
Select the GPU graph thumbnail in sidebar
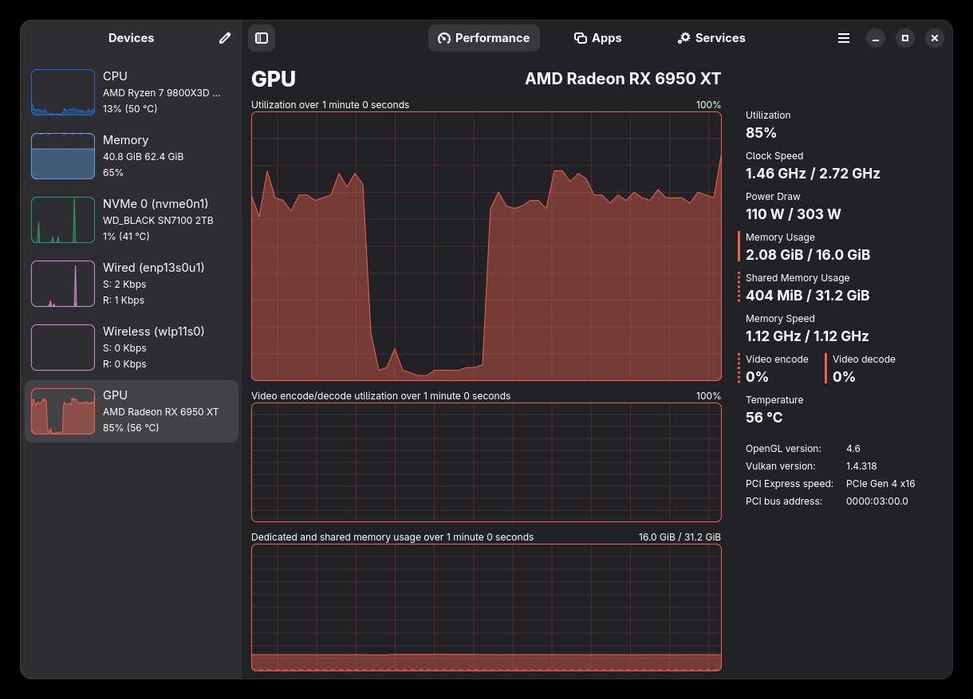tap(63, 412)
